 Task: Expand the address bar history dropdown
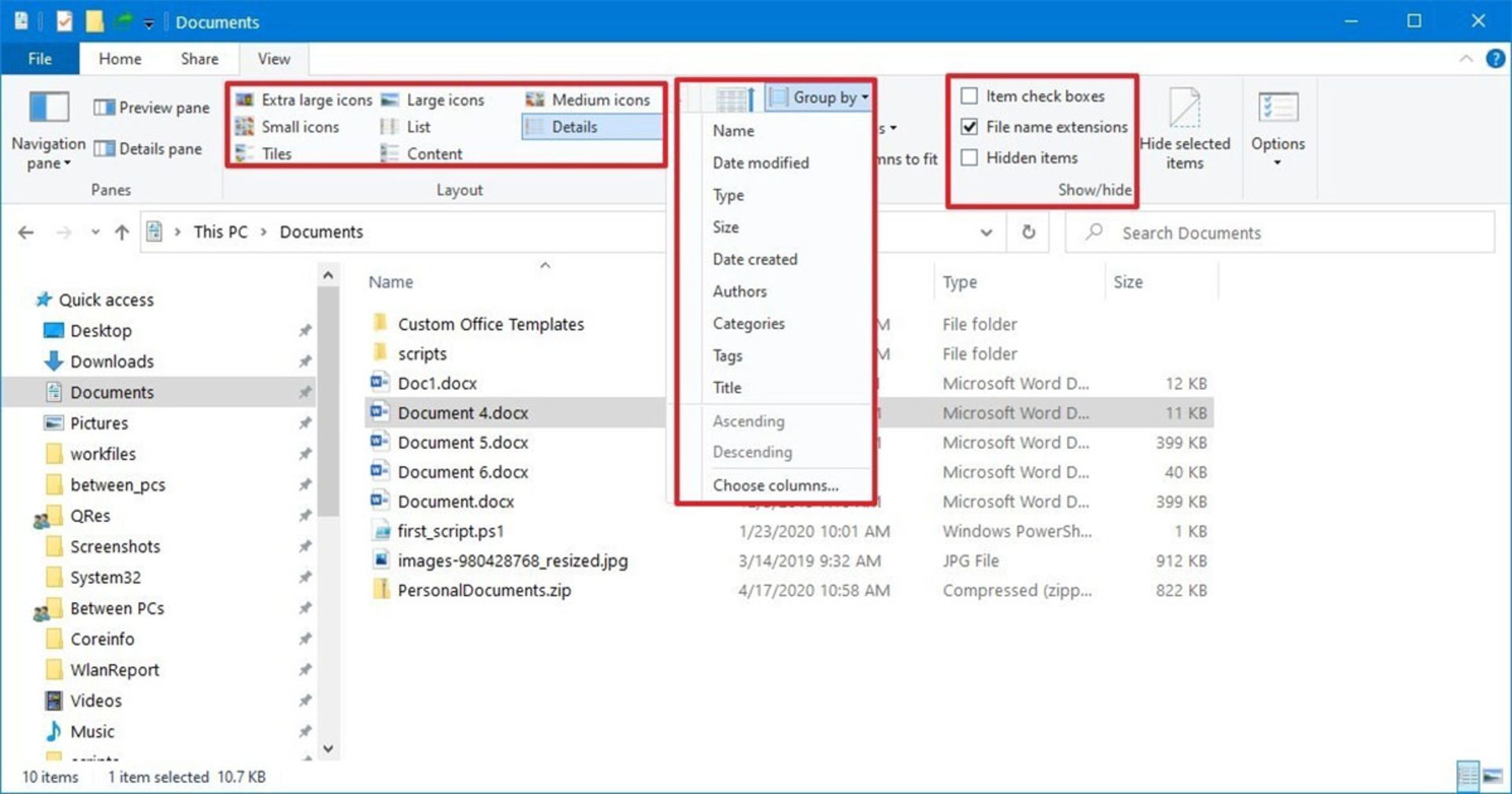click(986, 232)
